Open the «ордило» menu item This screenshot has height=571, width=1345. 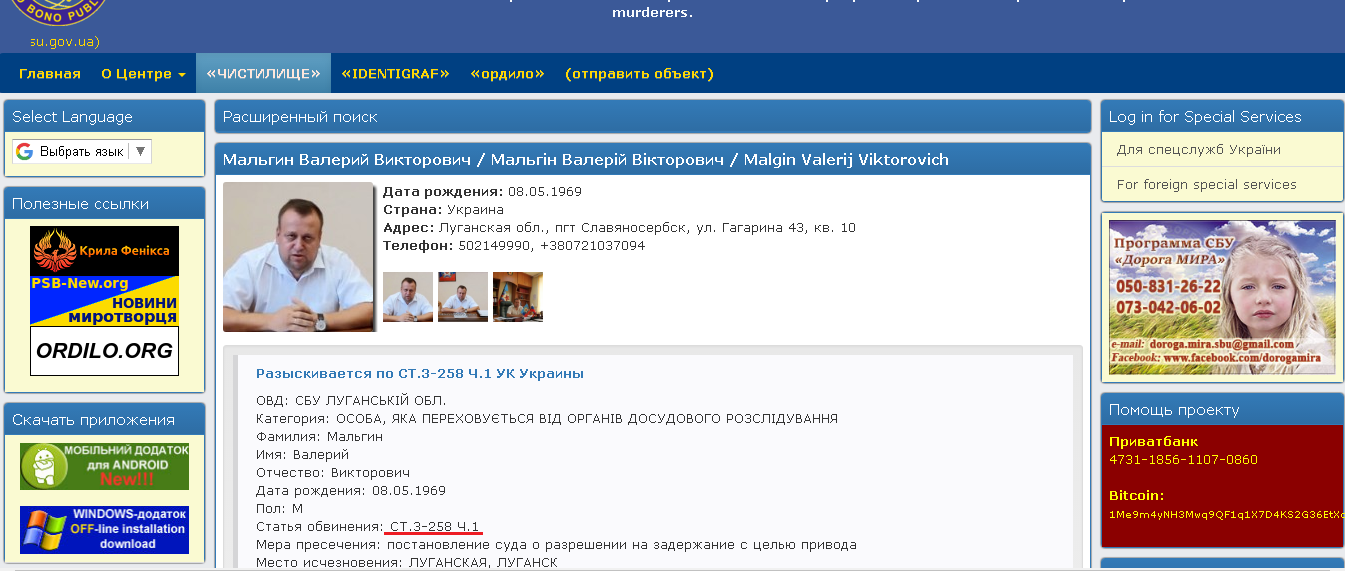click(507, 74)
